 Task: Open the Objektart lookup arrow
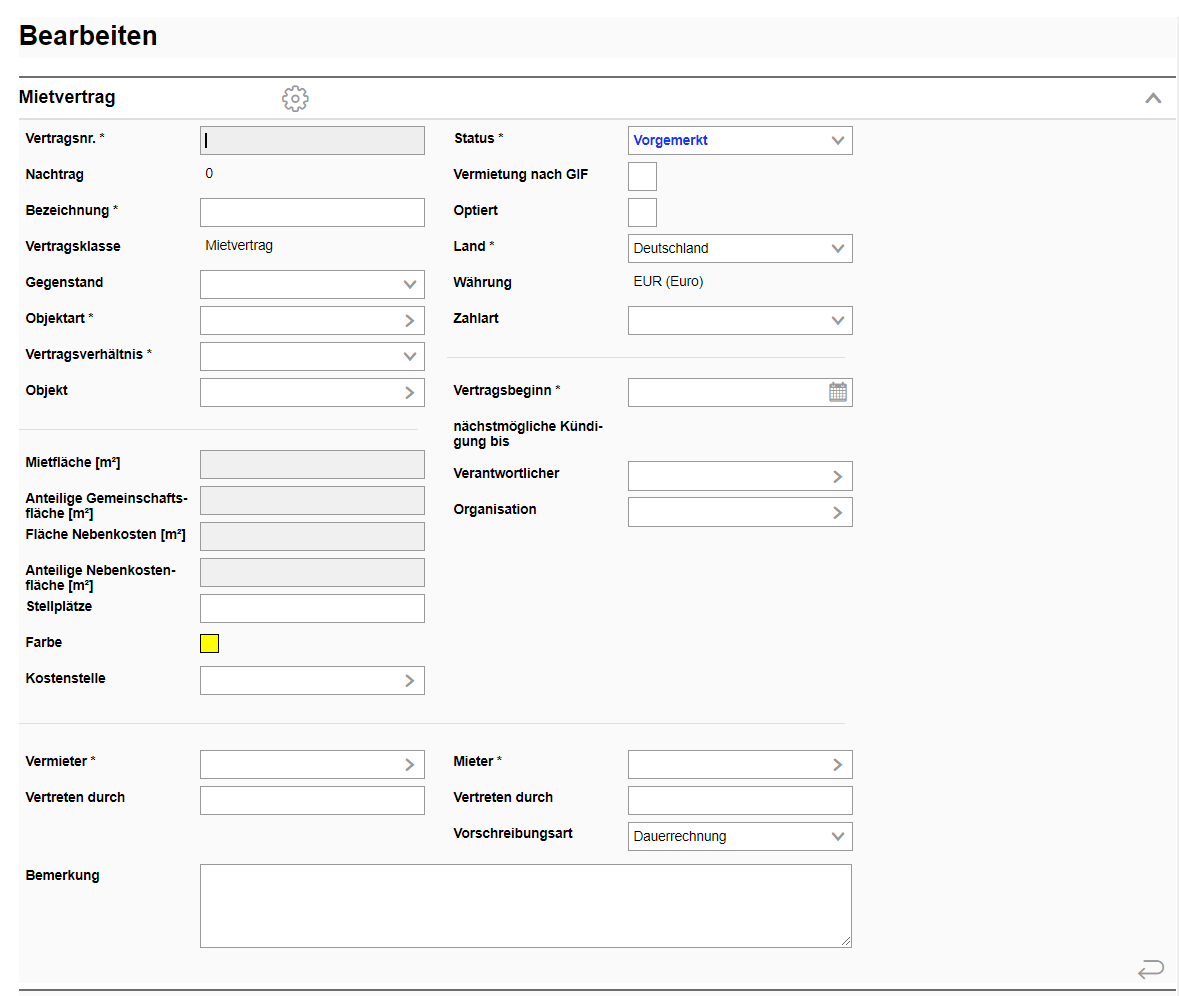[x=409, y=321]
